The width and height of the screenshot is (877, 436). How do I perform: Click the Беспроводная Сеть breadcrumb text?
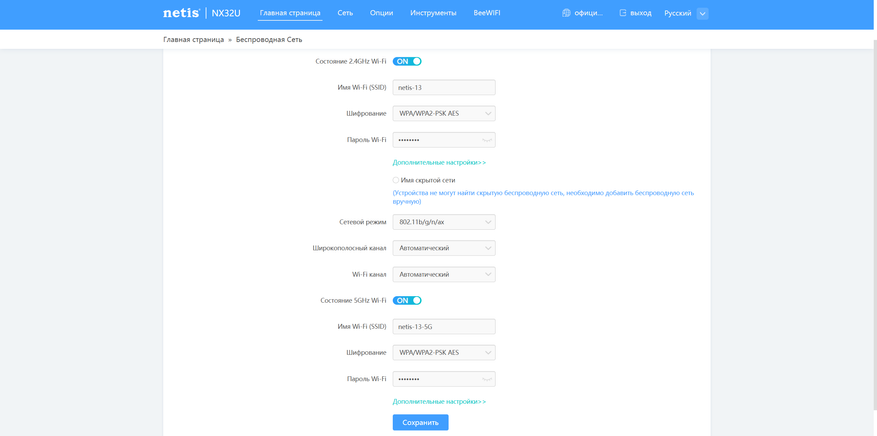(x=270, y=40)
